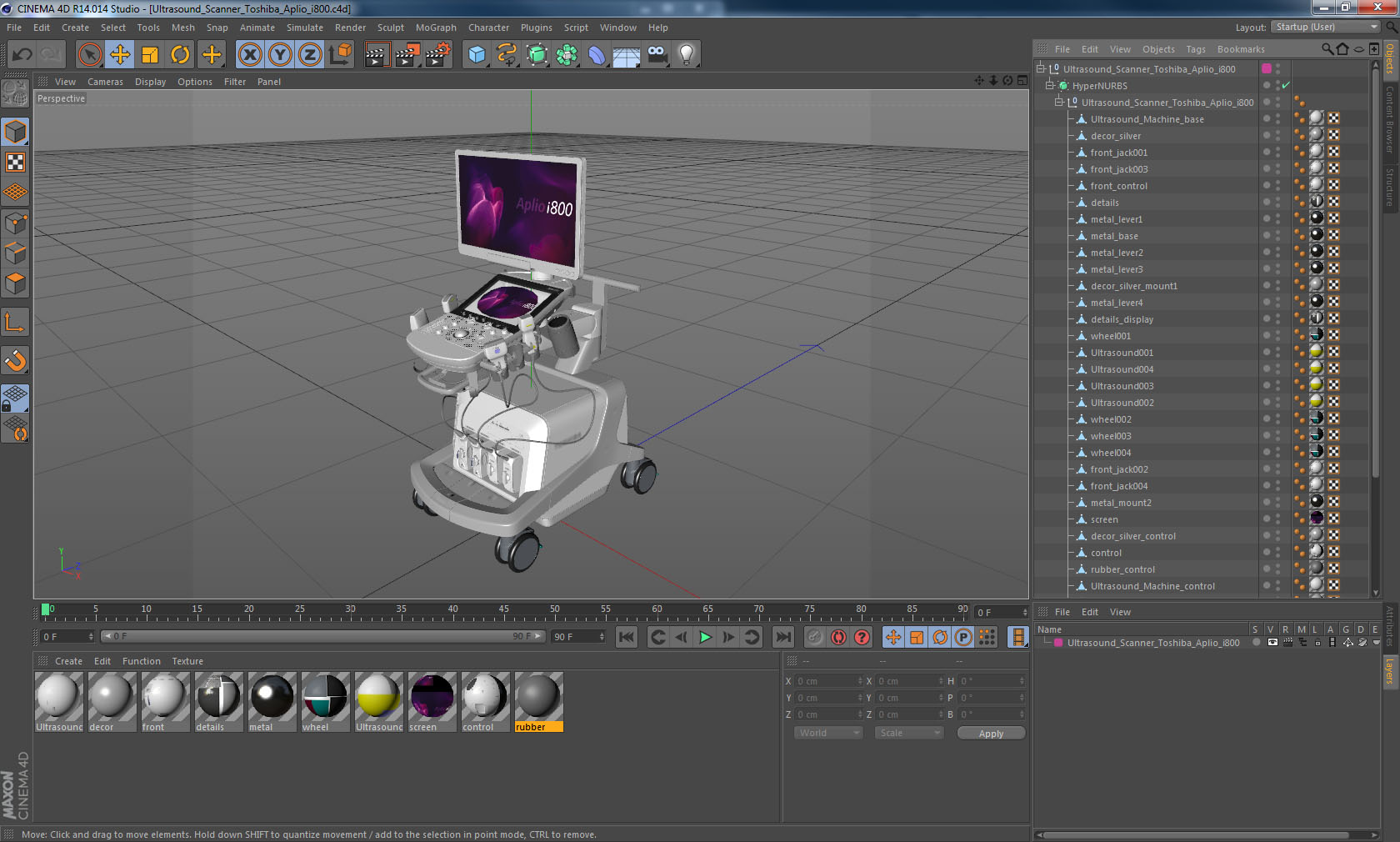Open the deformer objects icon
This screenshot has height=842, width=1400.
597,55
